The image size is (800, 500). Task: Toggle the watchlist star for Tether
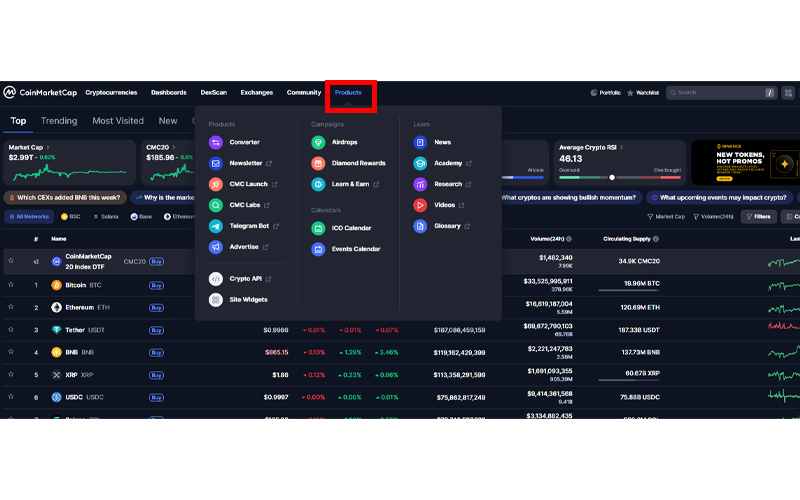pos(11,329)
